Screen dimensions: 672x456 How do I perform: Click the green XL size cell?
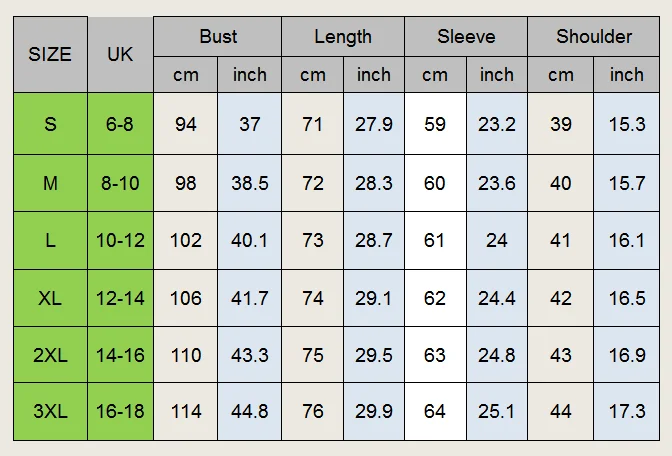tap(51, 298)
